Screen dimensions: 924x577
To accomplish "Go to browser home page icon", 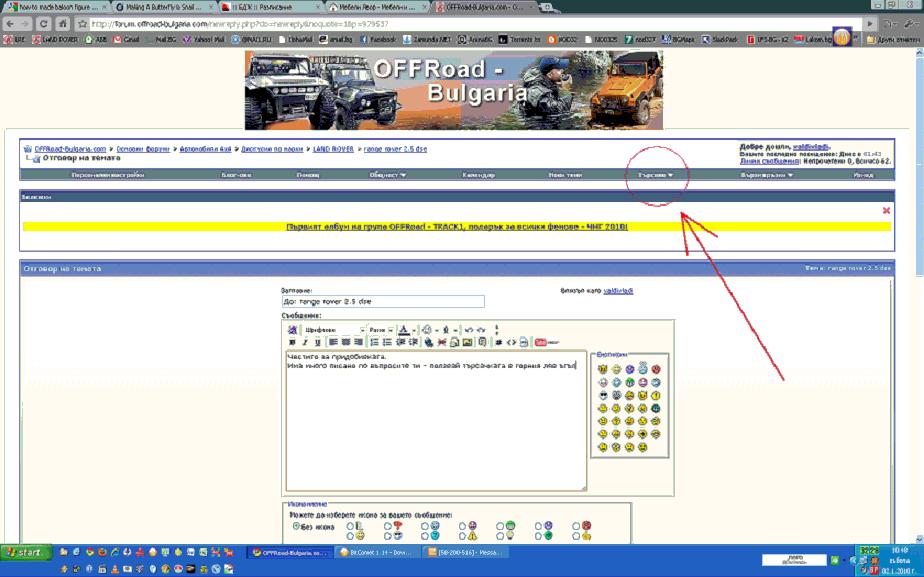I will 63,23.
